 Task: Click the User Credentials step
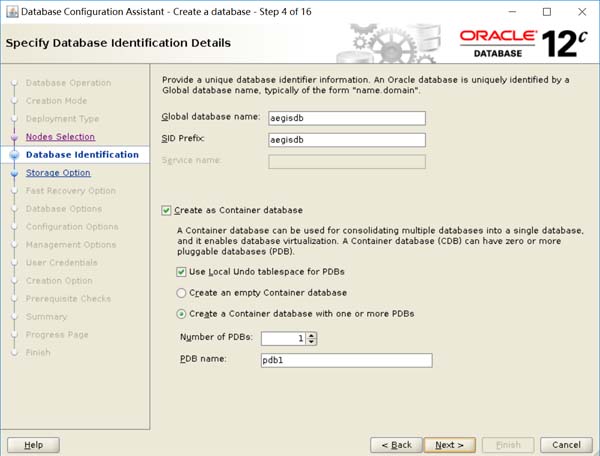pos(62,263)
